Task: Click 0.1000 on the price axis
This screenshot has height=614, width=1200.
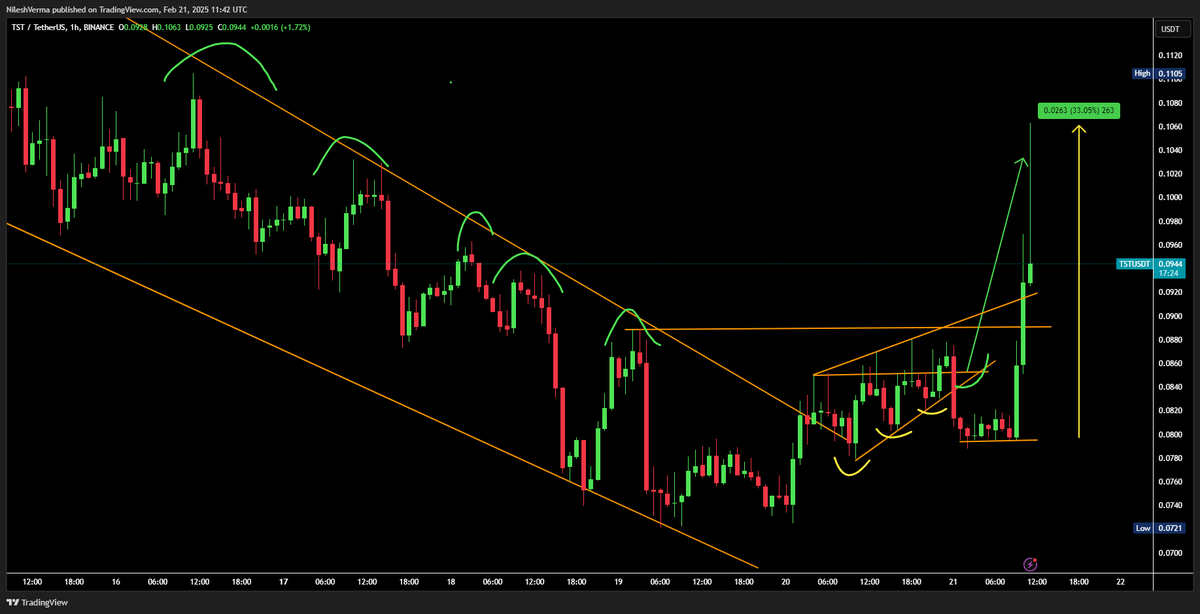Action: [x=1169, y=197]
